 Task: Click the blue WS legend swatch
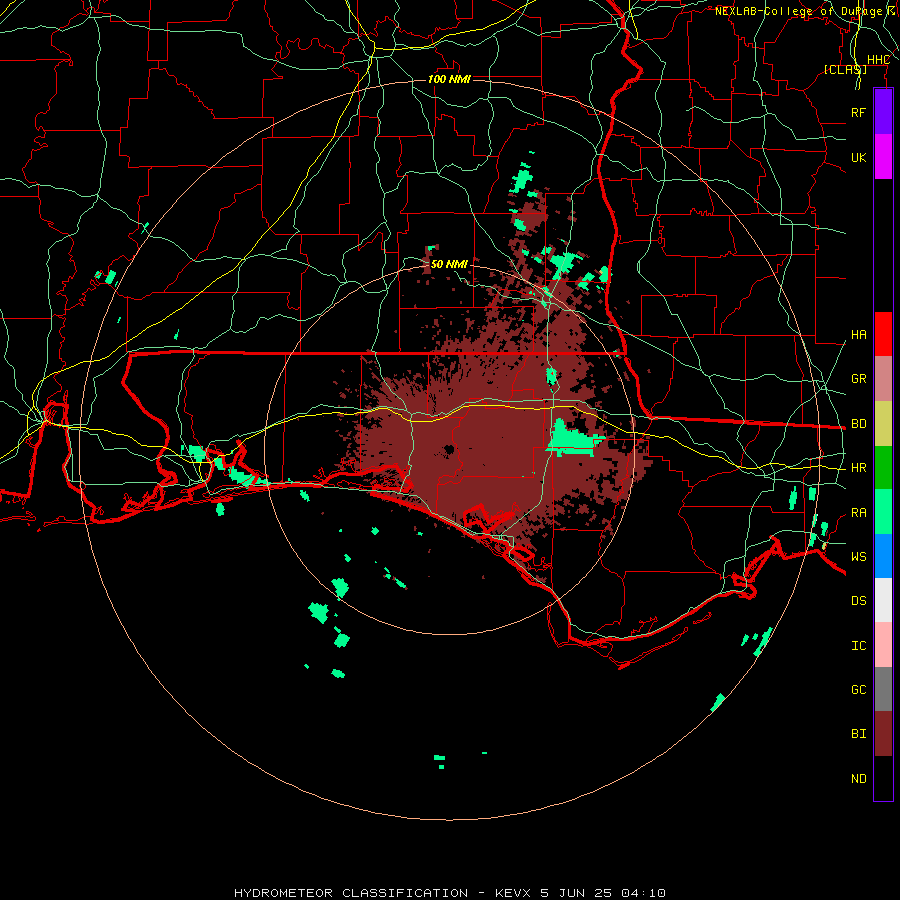pos(883,556)
